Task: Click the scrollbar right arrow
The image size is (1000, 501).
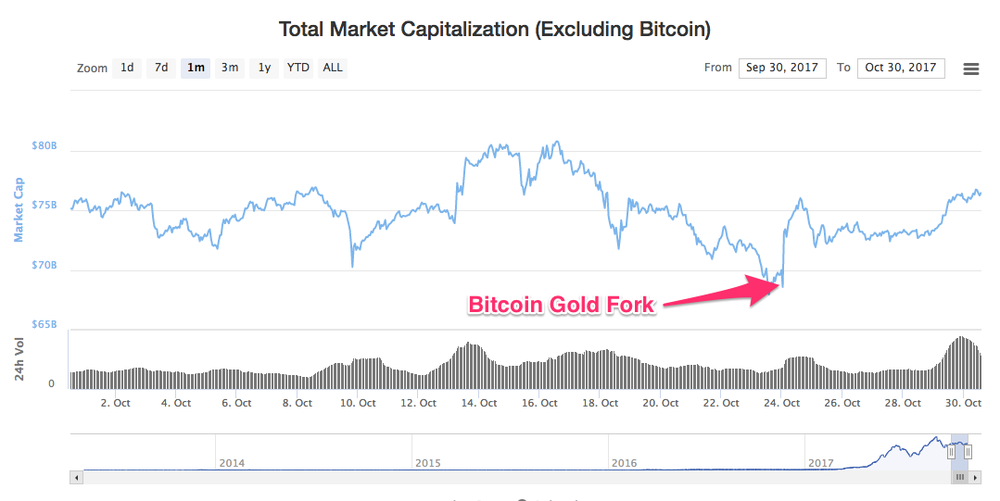Action: click(x=977, y=478)
